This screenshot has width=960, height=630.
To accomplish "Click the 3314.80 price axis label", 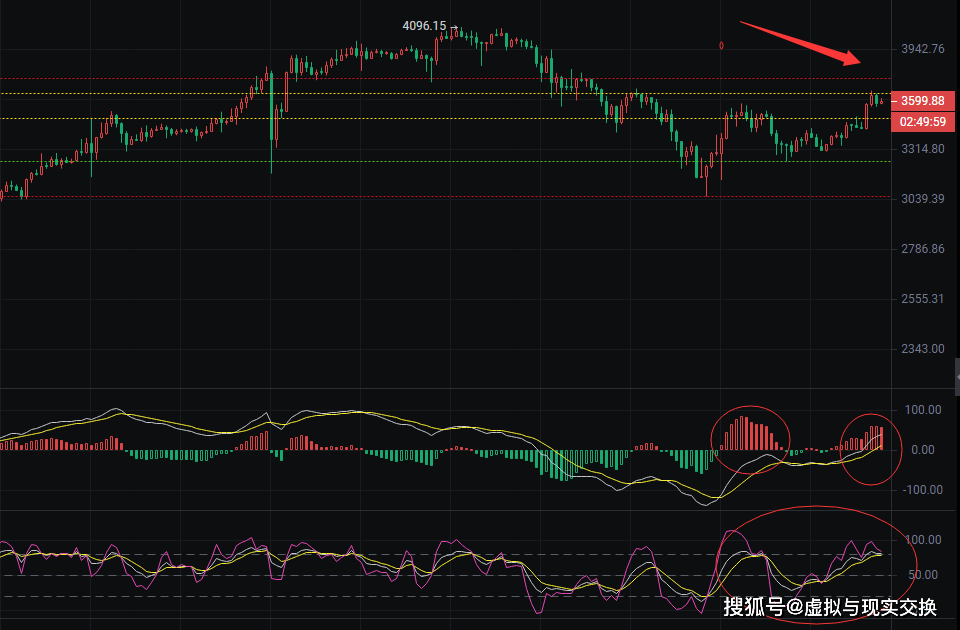I will (x=923, y=149).
